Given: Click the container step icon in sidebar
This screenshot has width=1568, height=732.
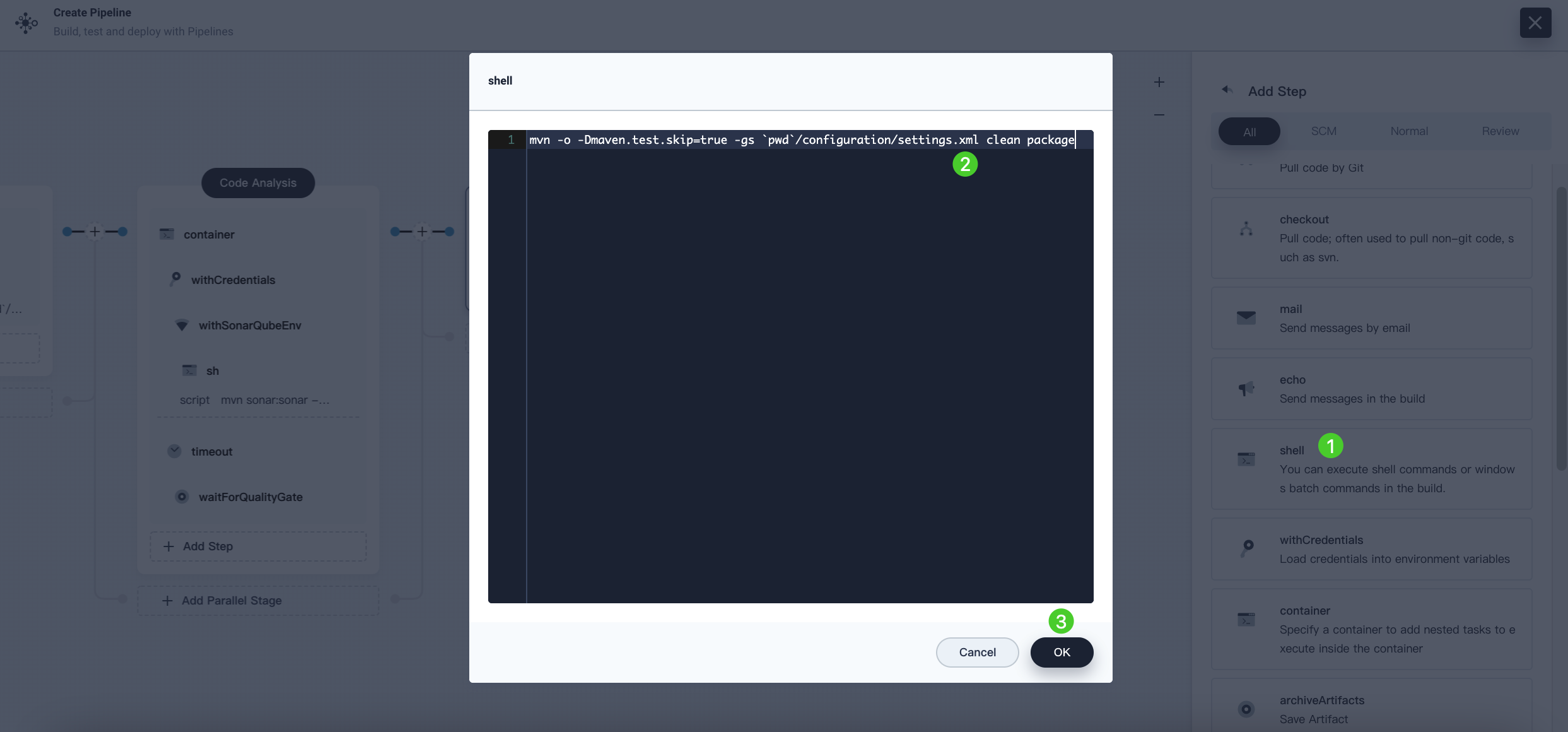Looking at the screenshot, I should coord(1246,619).
